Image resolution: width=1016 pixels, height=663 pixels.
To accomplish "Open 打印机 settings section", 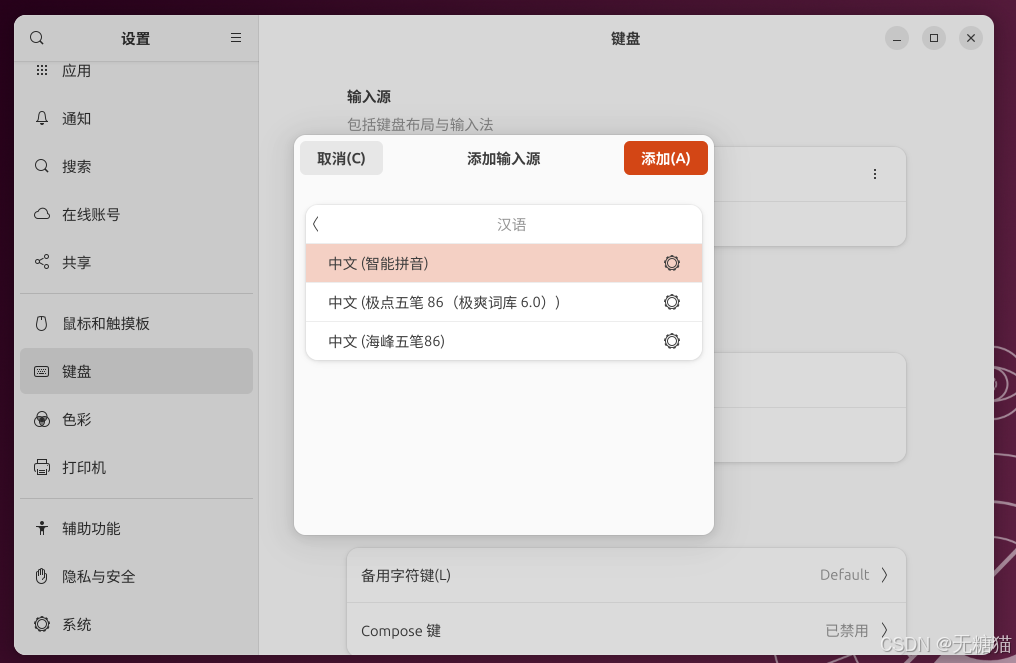I will point(136,467).
